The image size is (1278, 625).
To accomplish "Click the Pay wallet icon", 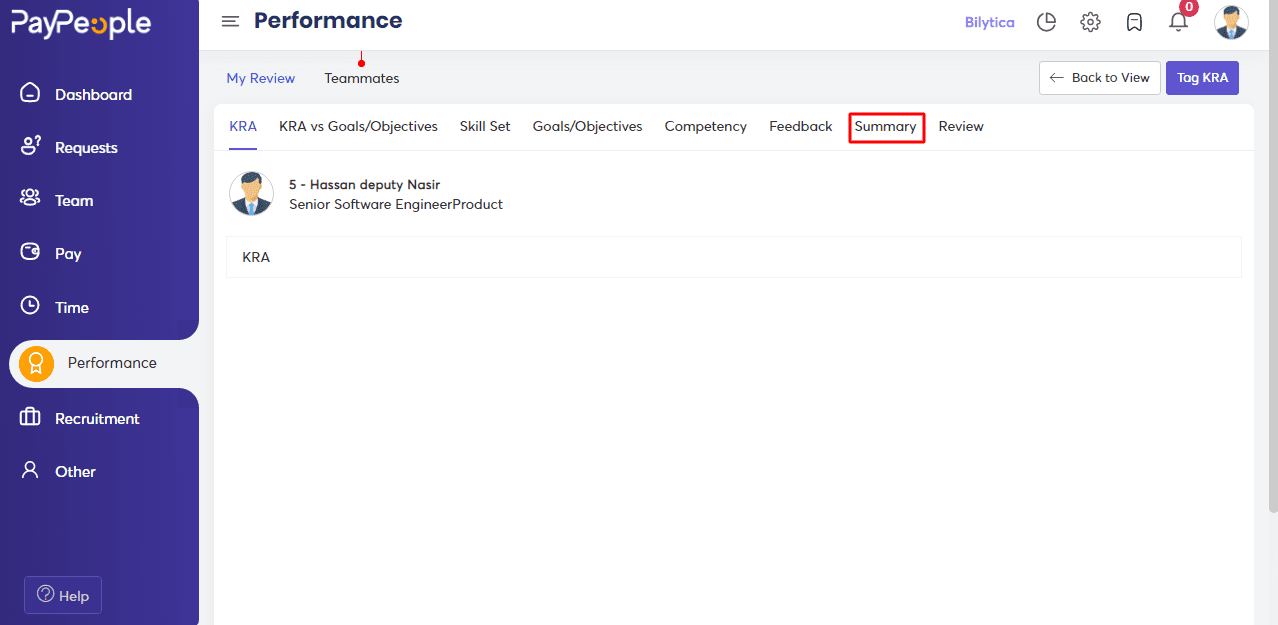I will coord(31,252).
